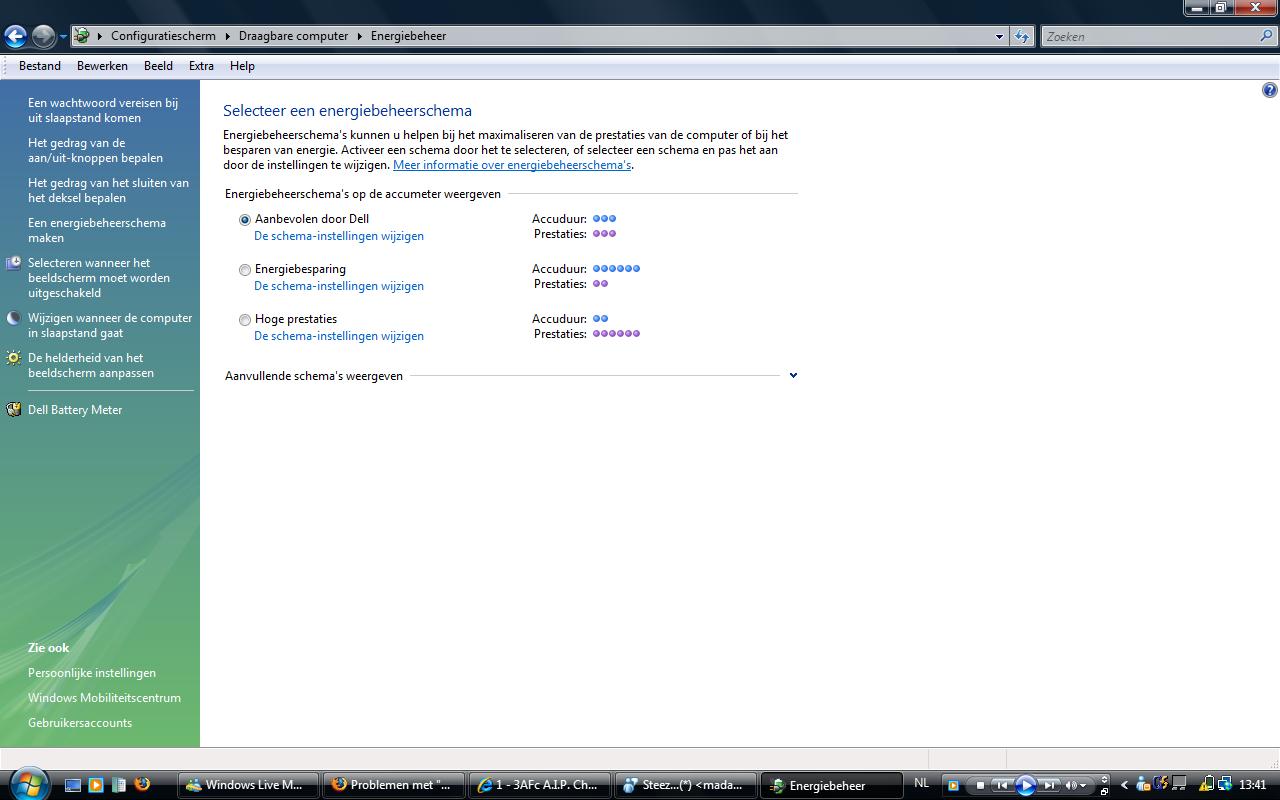This screenshot has width=1280, height=800.
Task: Select 'Hoge prestaties' power plan
Action: coord(245,320)
